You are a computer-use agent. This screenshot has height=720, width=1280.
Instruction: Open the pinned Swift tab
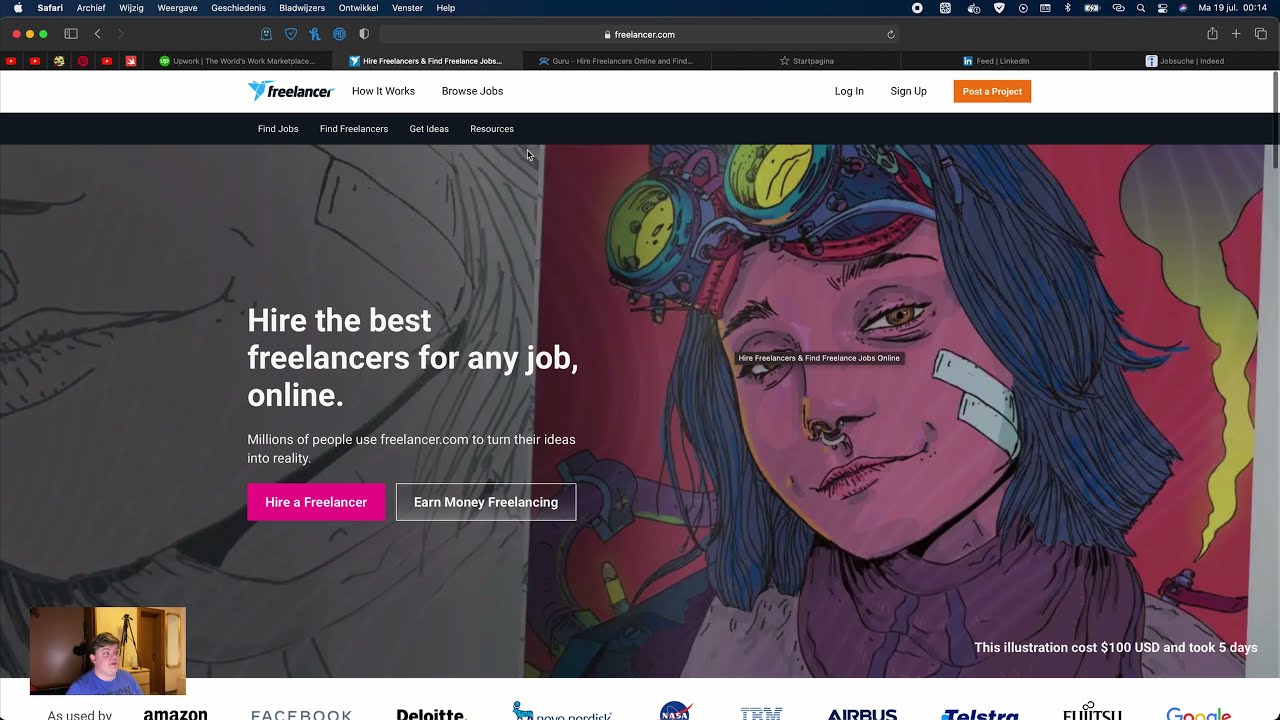pos(131,61)
